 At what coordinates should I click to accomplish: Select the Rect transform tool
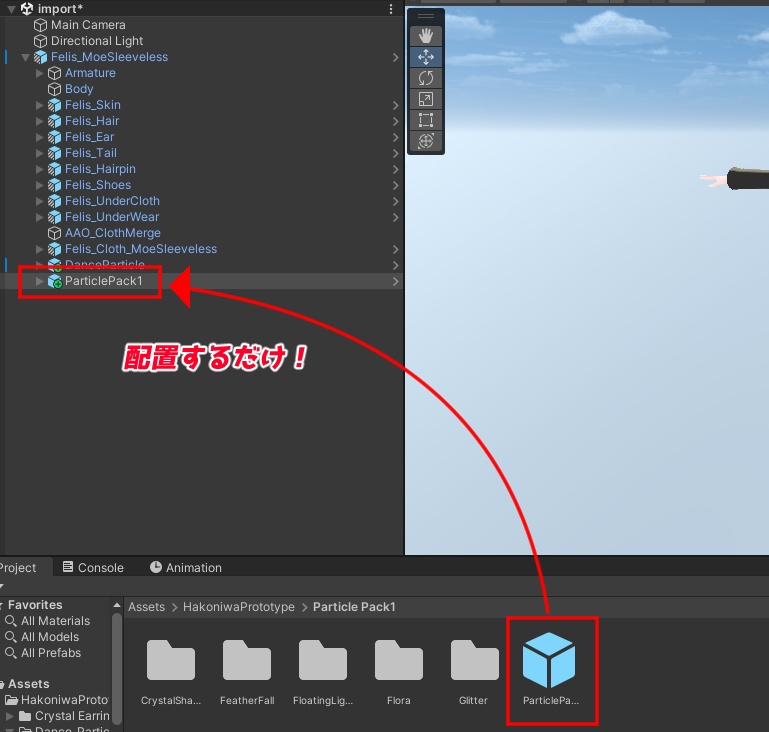(x=426, y=120)
